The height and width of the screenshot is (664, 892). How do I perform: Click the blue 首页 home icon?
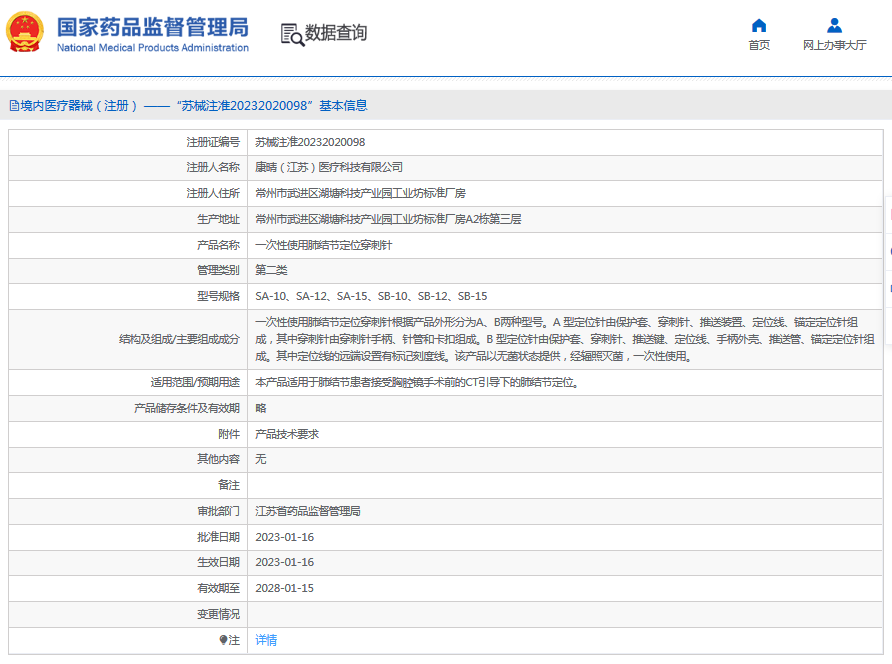pos(758,24)
